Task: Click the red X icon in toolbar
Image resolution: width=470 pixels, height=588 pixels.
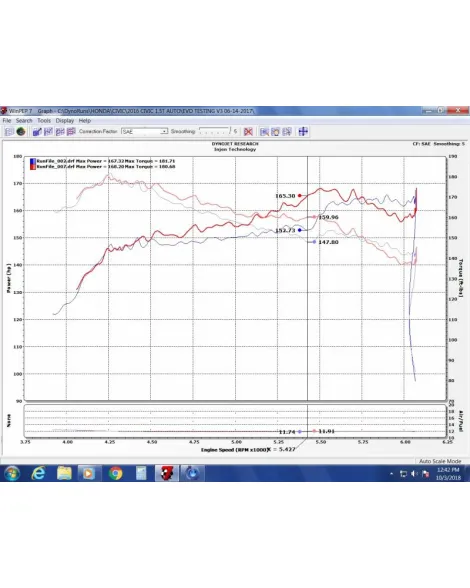Action: tap(248, 132)
